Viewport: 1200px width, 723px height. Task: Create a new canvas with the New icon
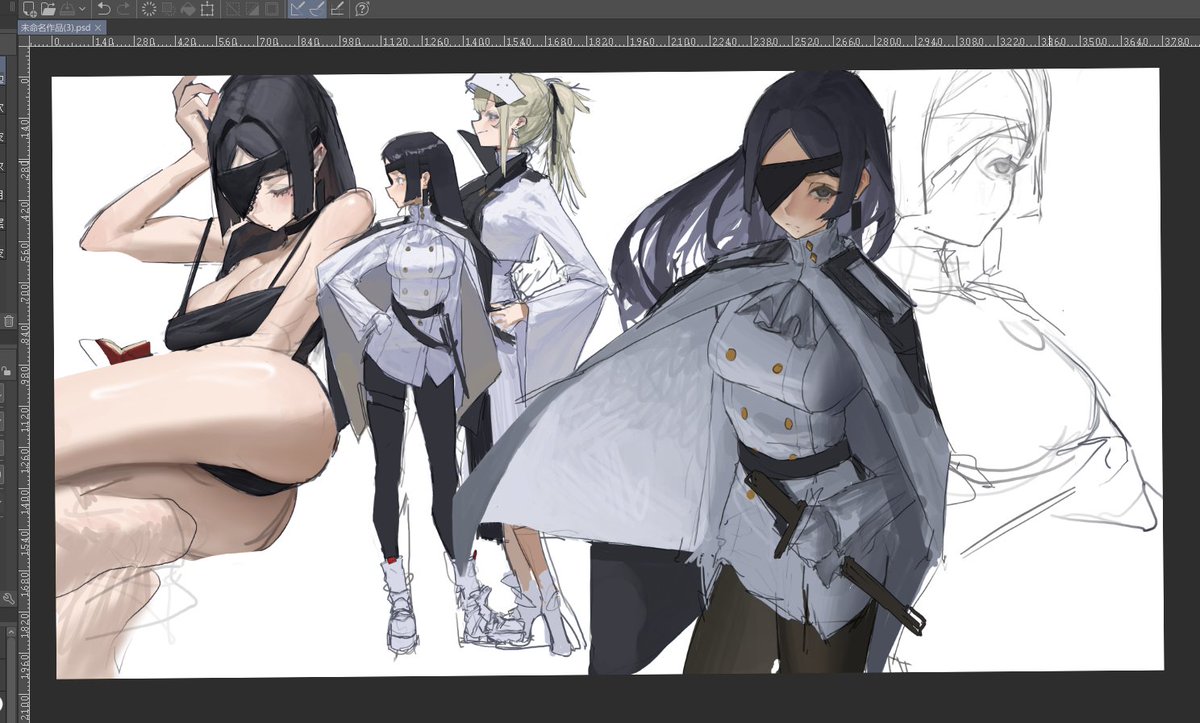(29, 9)
